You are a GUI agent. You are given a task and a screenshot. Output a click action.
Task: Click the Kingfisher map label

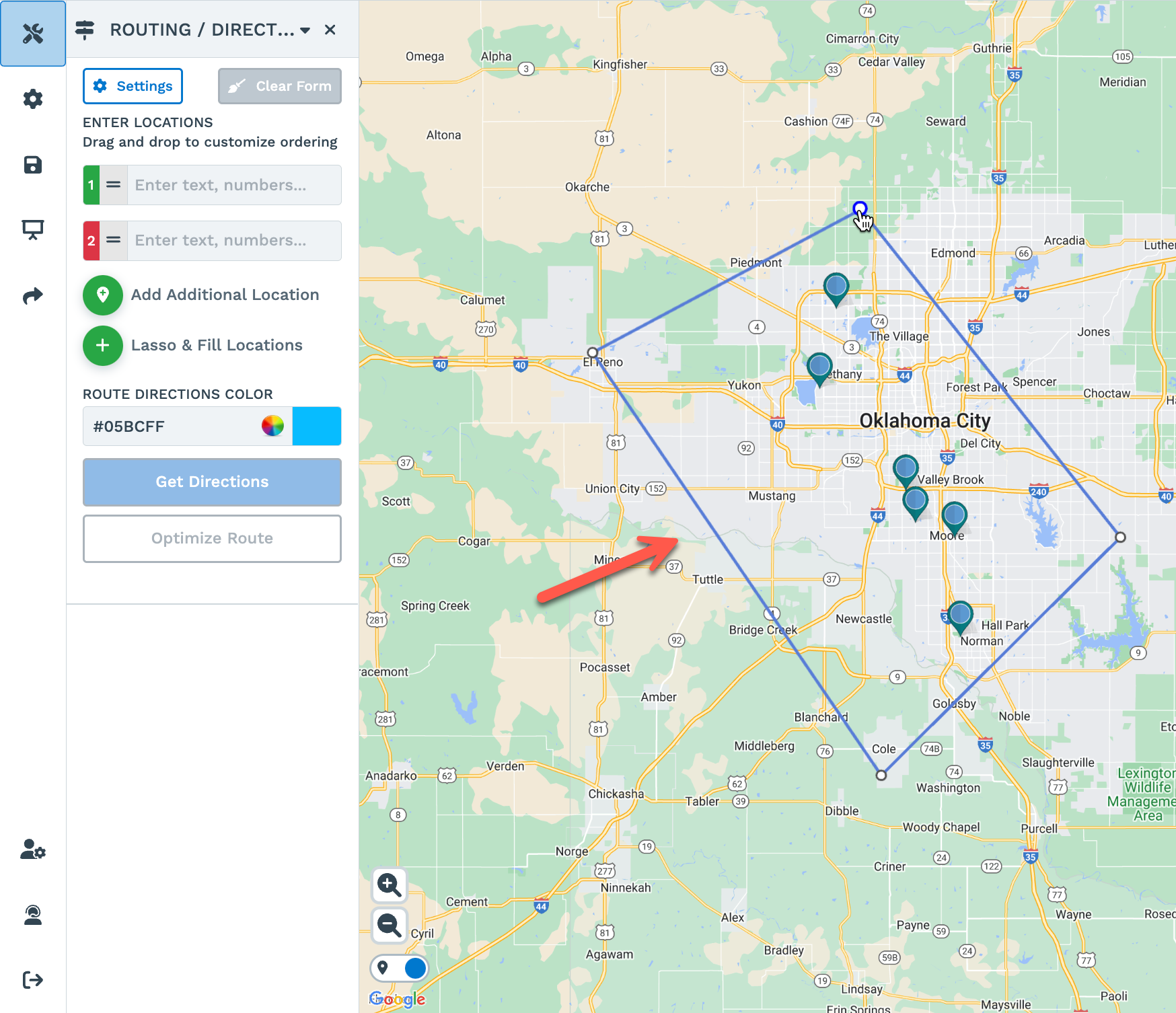[x=620, y=65]
